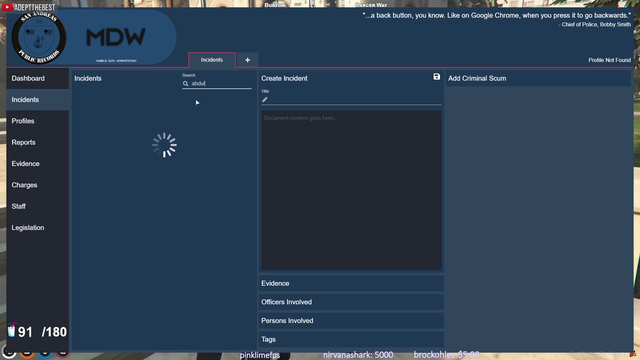640x360 pixels.
Task: Expand the Officers Involved section
Action: [351, 302]
